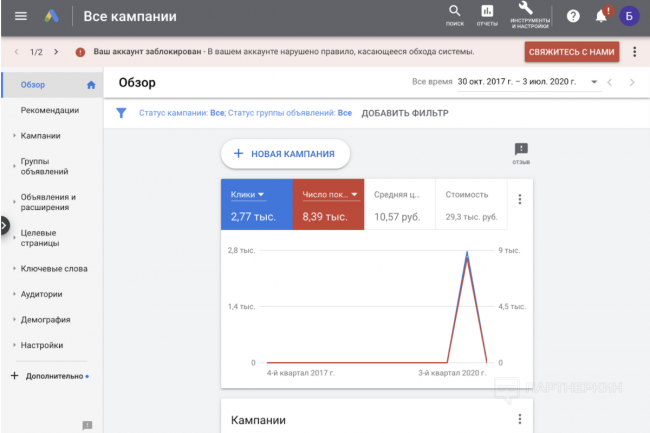This screenshot has height=433, width=650.
Task: Open the reports (Отчеты) icon
Action: coord(487,14)
